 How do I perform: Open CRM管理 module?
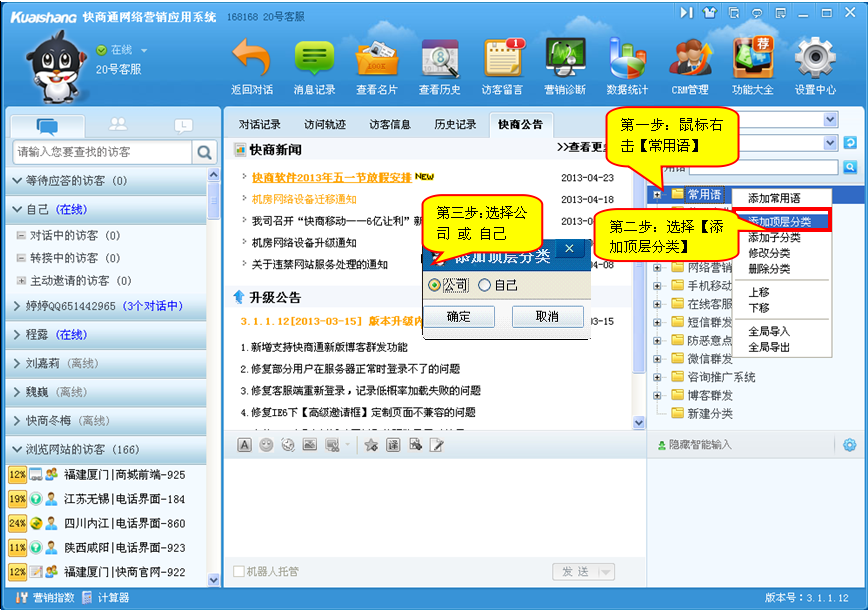690,66
